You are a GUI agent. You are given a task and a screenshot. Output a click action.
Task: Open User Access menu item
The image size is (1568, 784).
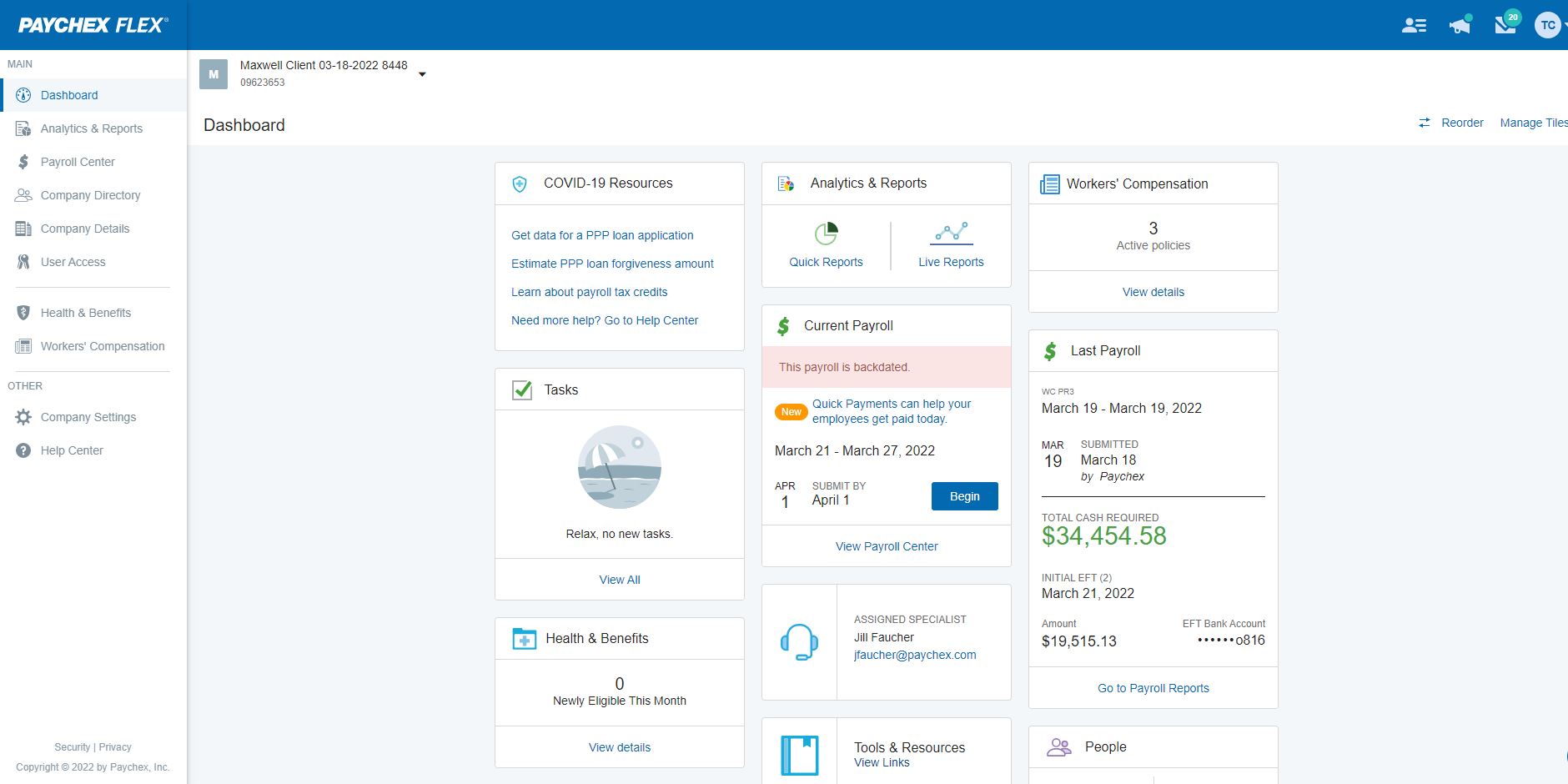[x=73, y=262]
